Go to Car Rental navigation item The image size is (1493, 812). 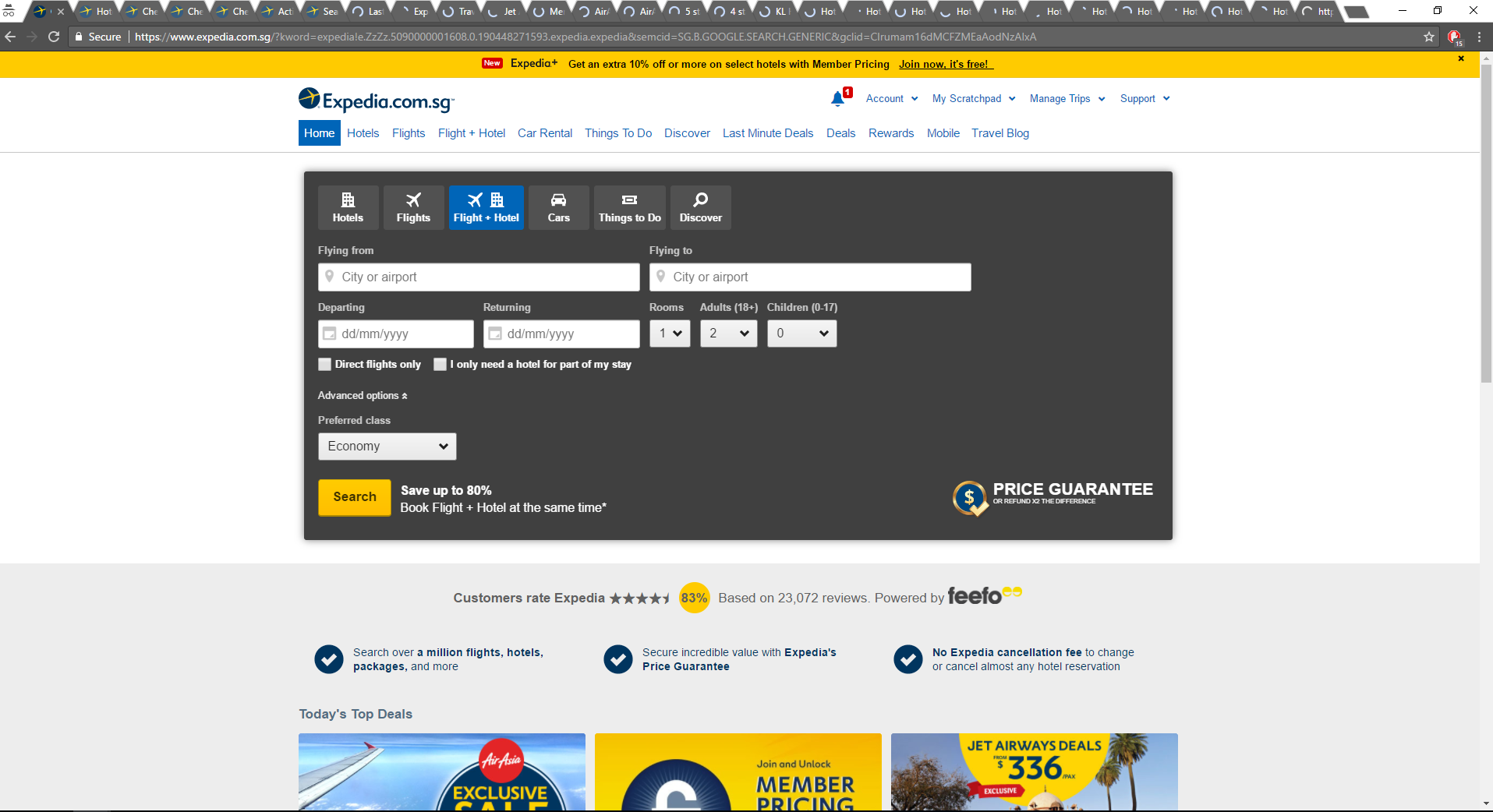click(544, 133)
